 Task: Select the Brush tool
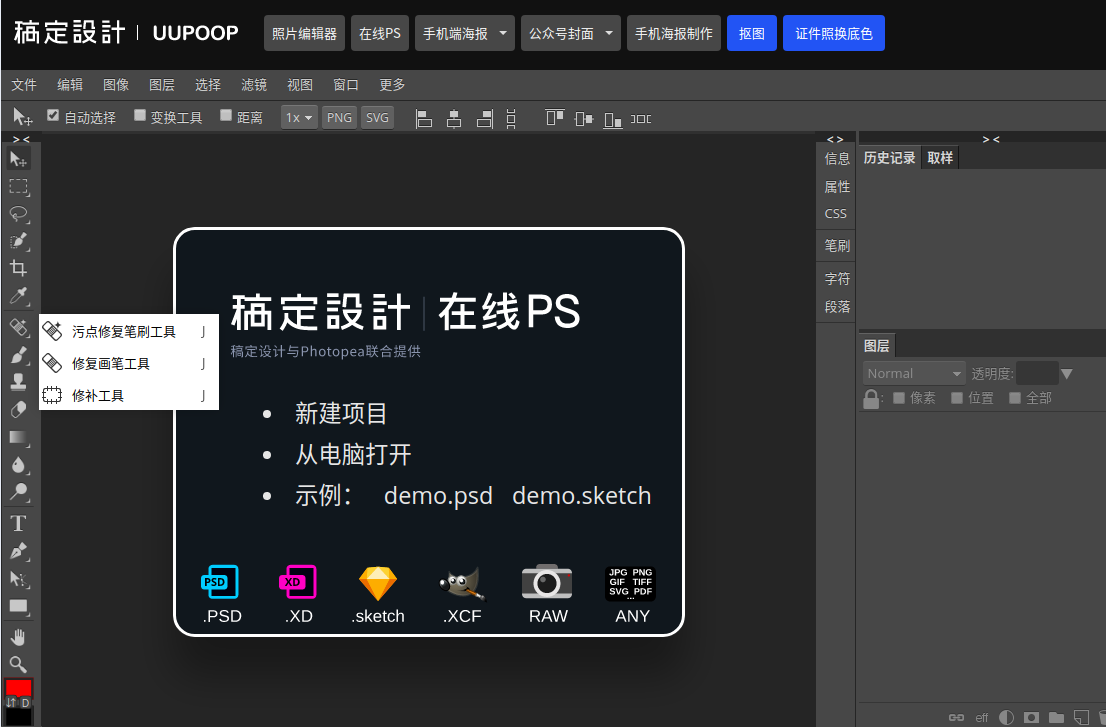coord(18,355)
